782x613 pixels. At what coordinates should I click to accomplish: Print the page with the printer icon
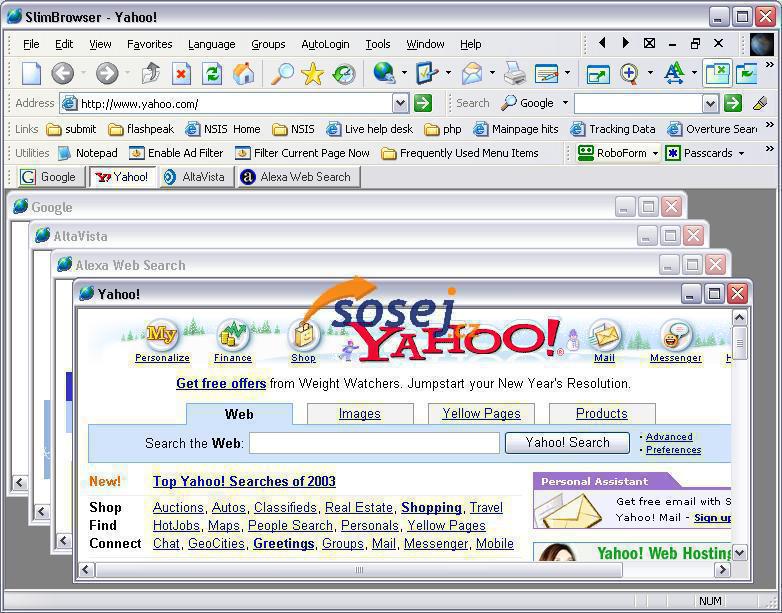point(515,73)
